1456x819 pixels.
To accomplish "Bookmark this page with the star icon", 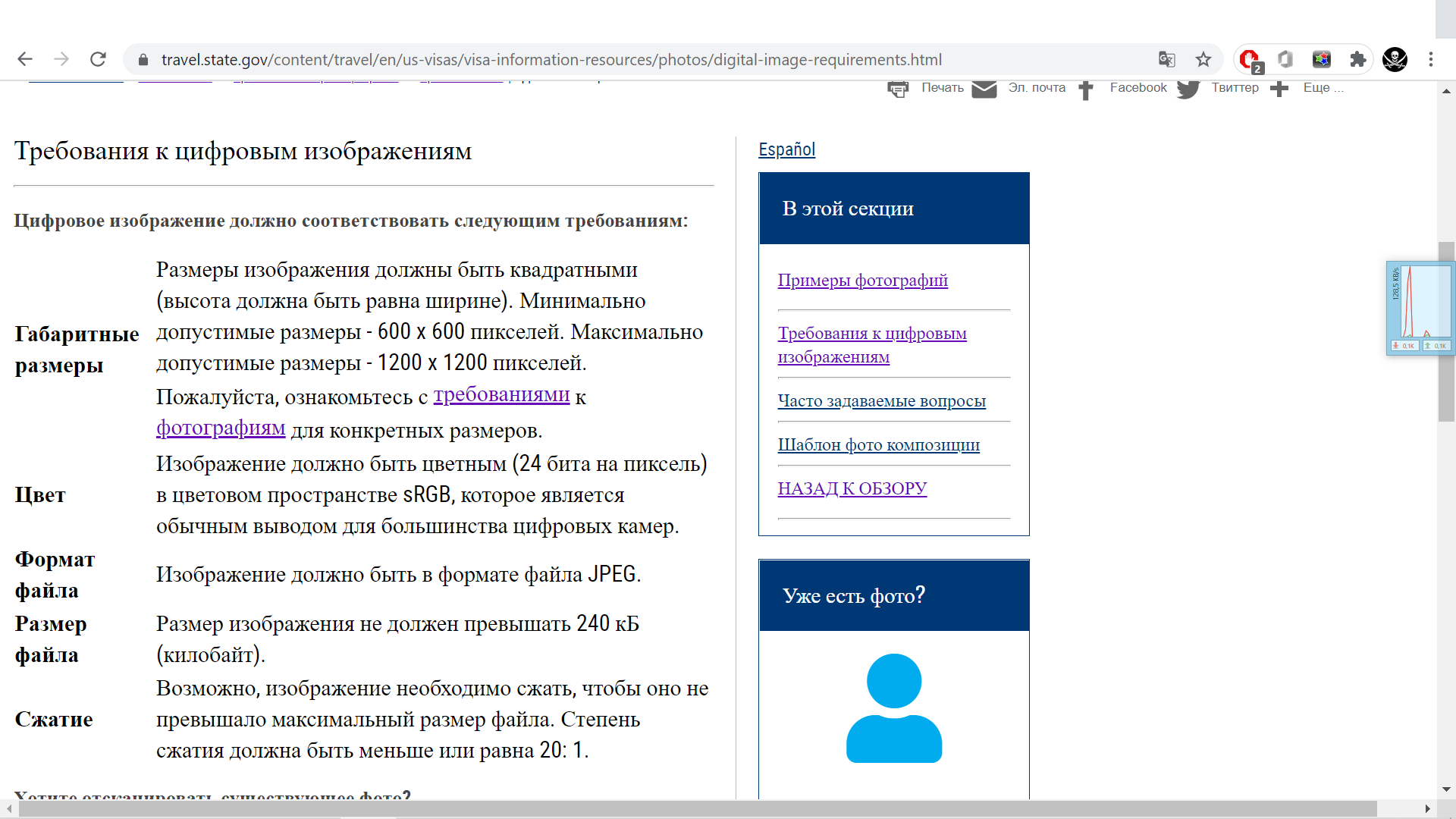I will [1203, 59].
